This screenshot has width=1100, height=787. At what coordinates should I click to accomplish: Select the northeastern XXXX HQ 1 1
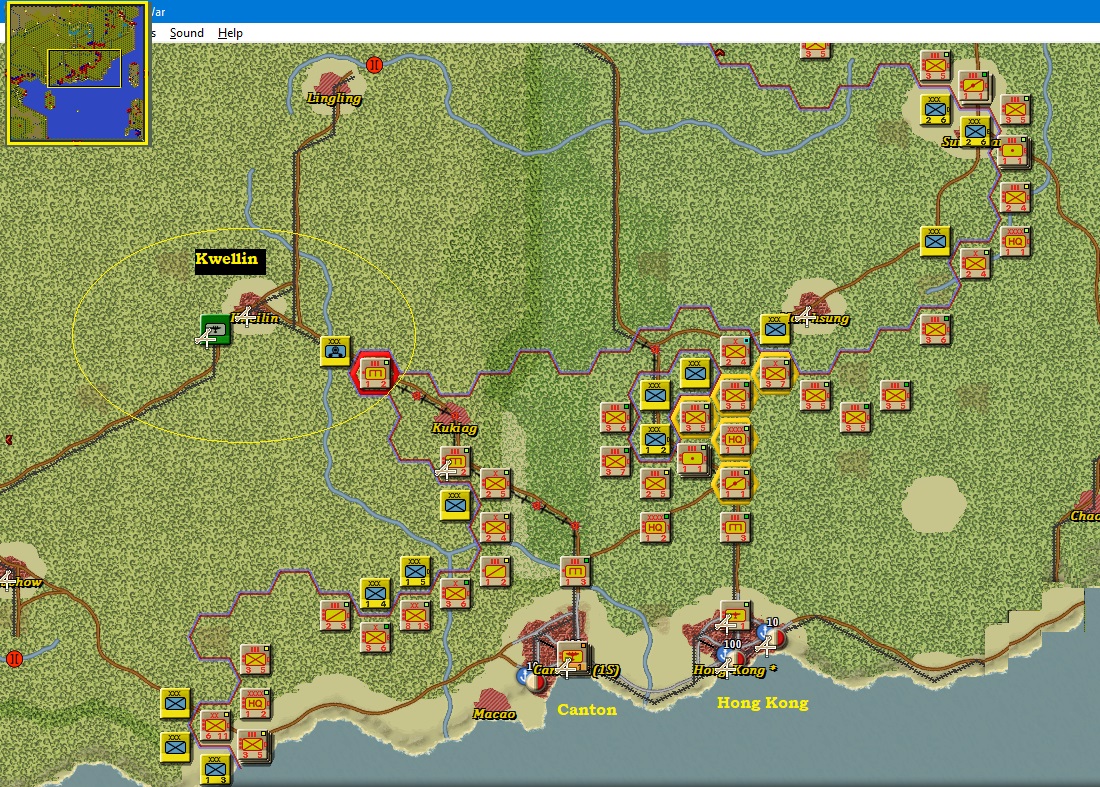pyautogui.click(x=1015, y=242)
